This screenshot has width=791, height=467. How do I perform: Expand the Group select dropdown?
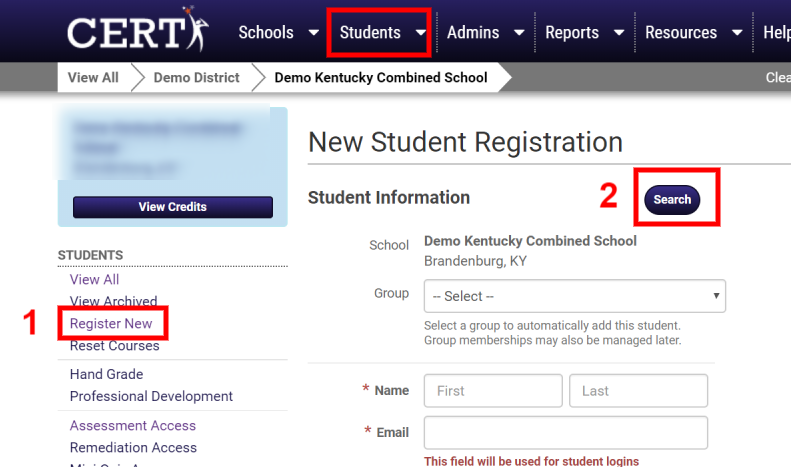pyautogui.click(x=574, y=296)
